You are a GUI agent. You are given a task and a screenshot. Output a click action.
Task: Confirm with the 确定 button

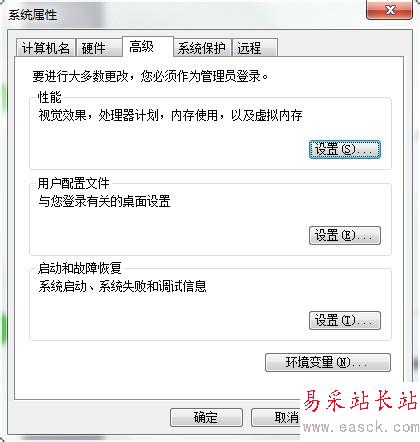click(206, 417)
